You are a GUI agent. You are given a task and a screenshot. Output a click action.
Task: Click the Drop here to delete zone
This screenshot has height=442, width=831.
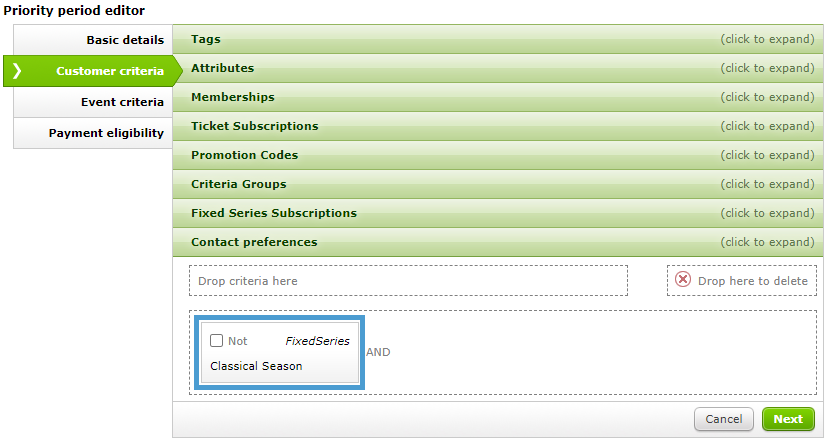coord(741,280)
